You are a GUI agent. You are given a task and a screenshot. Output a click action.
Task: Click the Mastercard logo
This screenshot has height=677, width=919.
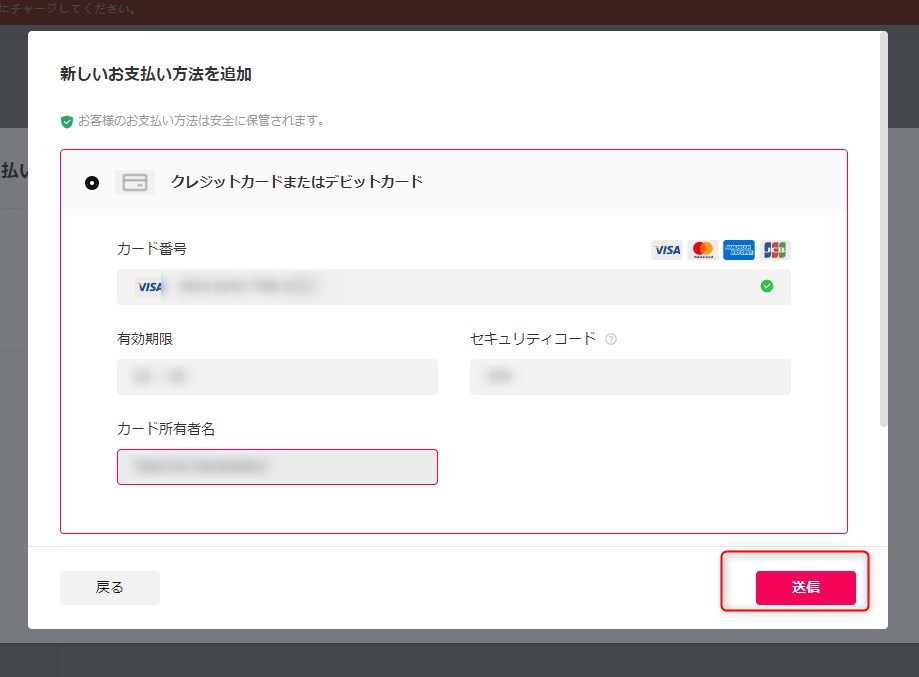[703, 250]
